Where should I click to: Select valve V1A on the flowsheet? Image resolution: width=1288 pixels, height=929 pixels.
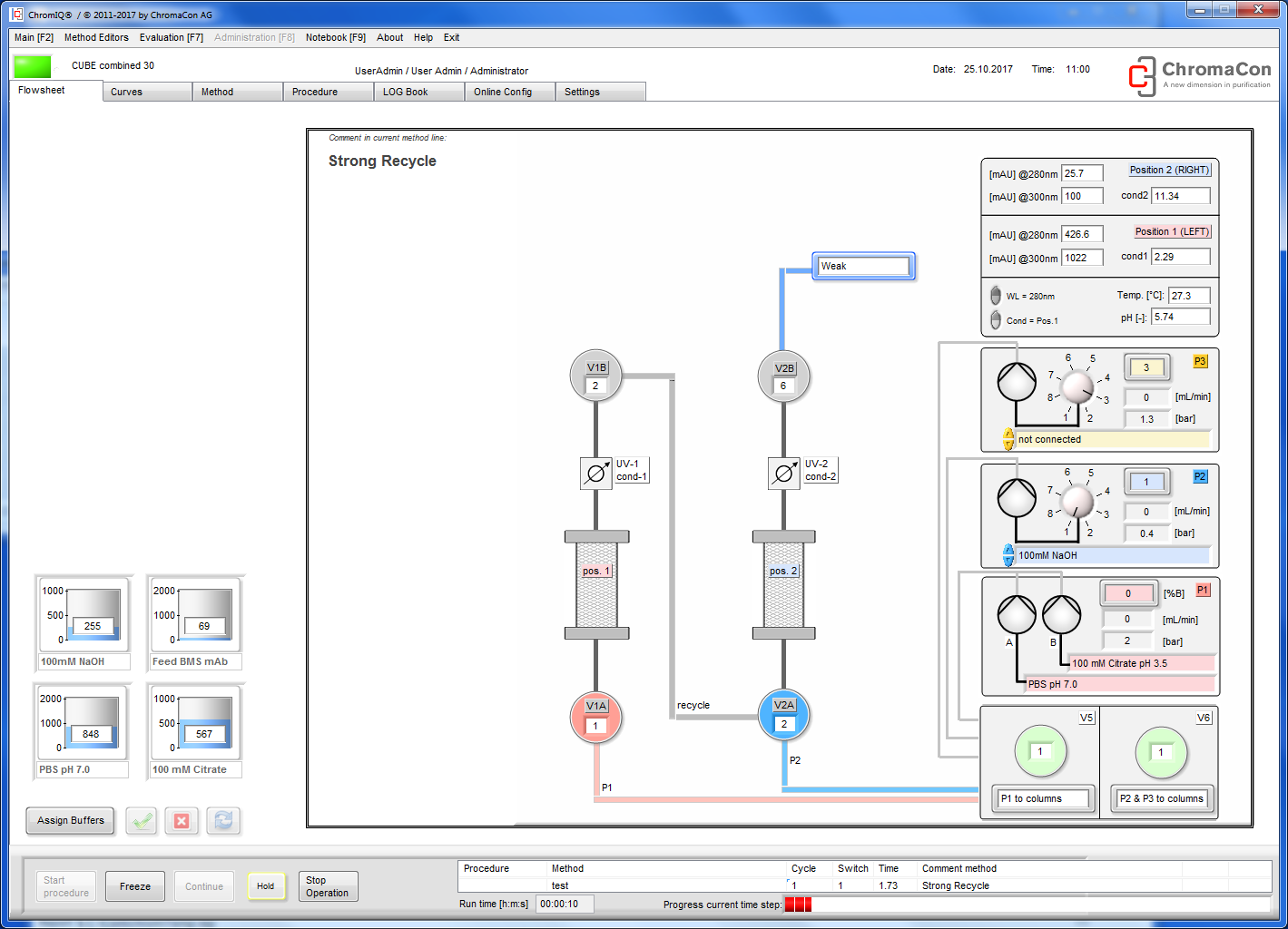(595, 717)
